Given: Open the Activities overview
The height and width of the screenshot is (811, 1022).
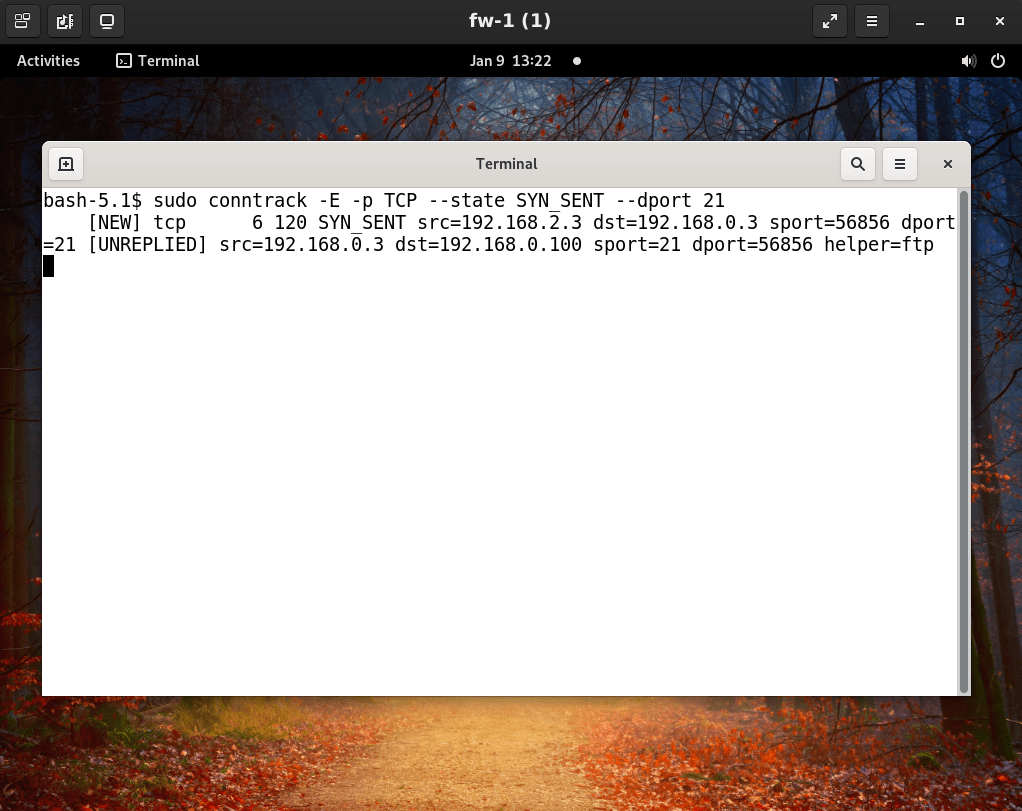Looking at the screenshot, I should pyautogui.click(x=48, y=61).
